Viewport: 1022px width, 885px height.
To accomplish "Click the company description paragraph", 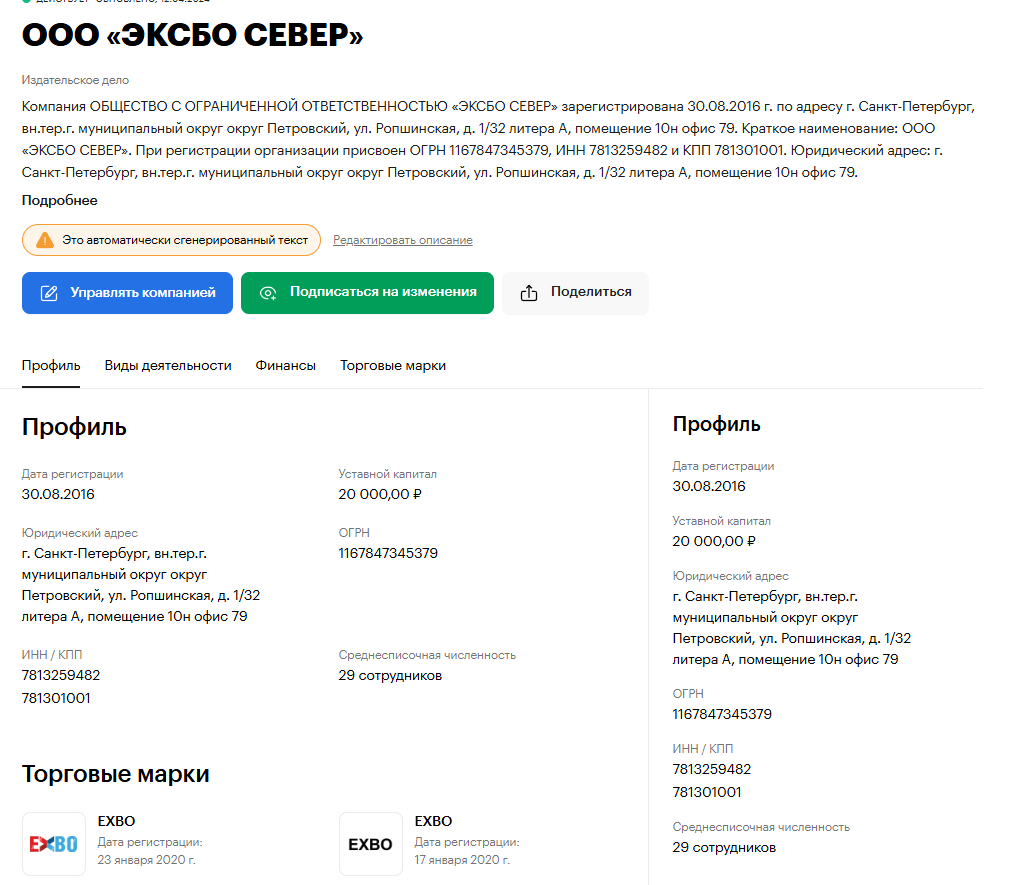I will [498, 139].
